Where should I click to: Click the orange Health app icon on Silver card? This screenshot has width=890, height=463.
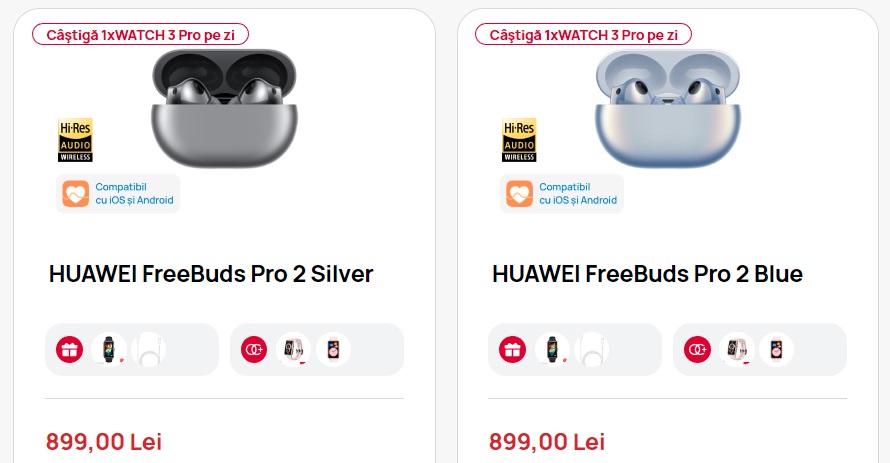coord(75,194)
